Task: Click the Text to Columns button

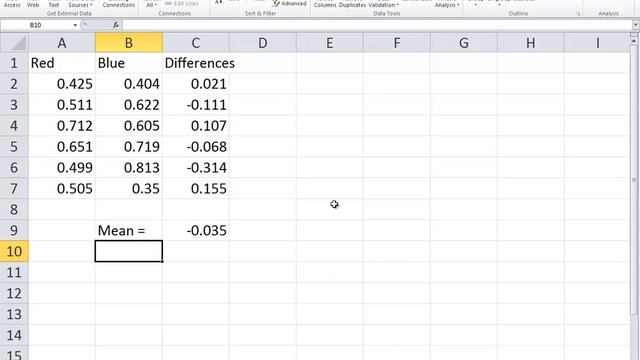Action: pyautogui.click(x=325, y=5)
